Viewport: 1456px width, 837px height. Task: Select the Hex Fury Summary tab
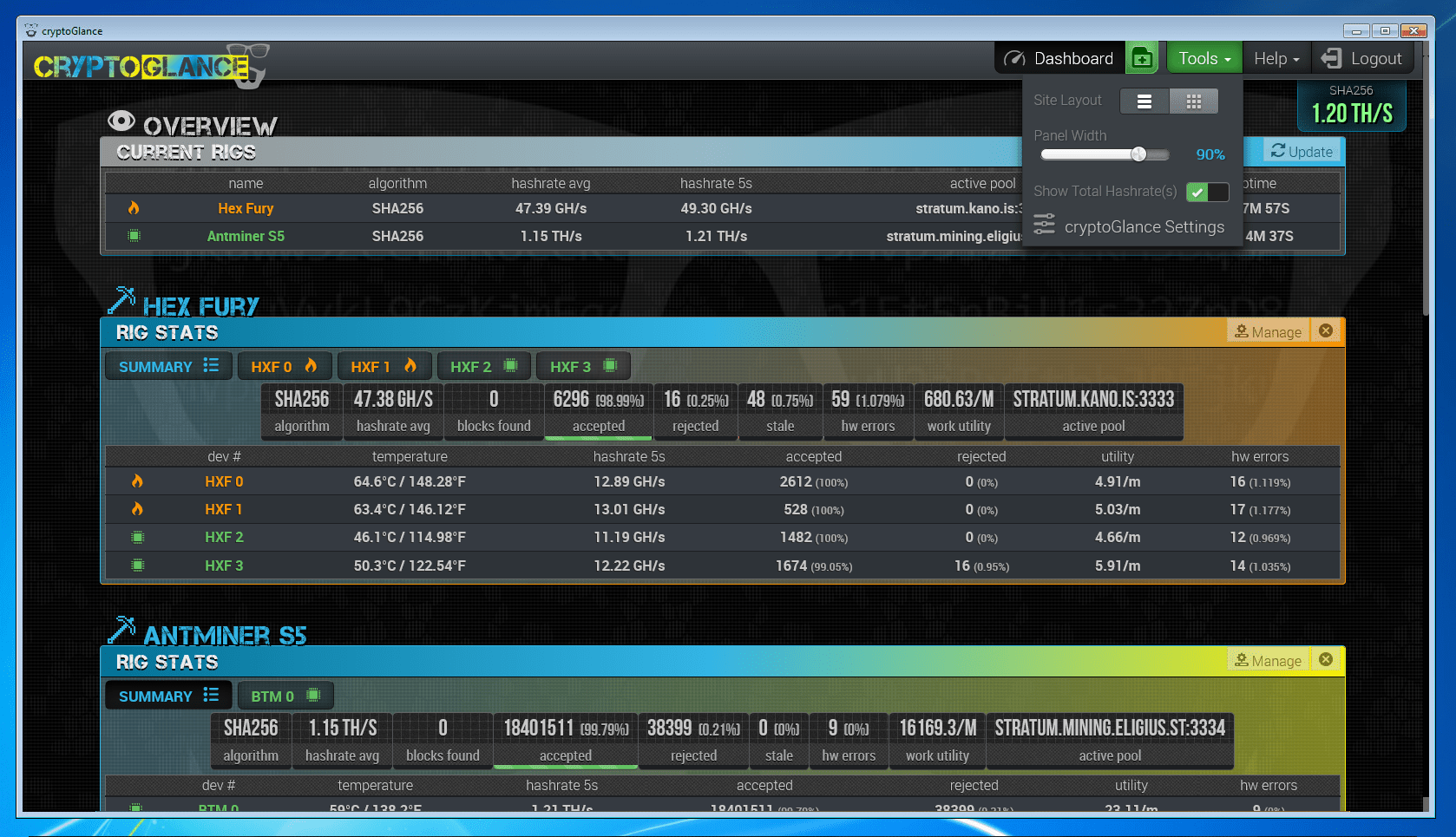point(168,366)
